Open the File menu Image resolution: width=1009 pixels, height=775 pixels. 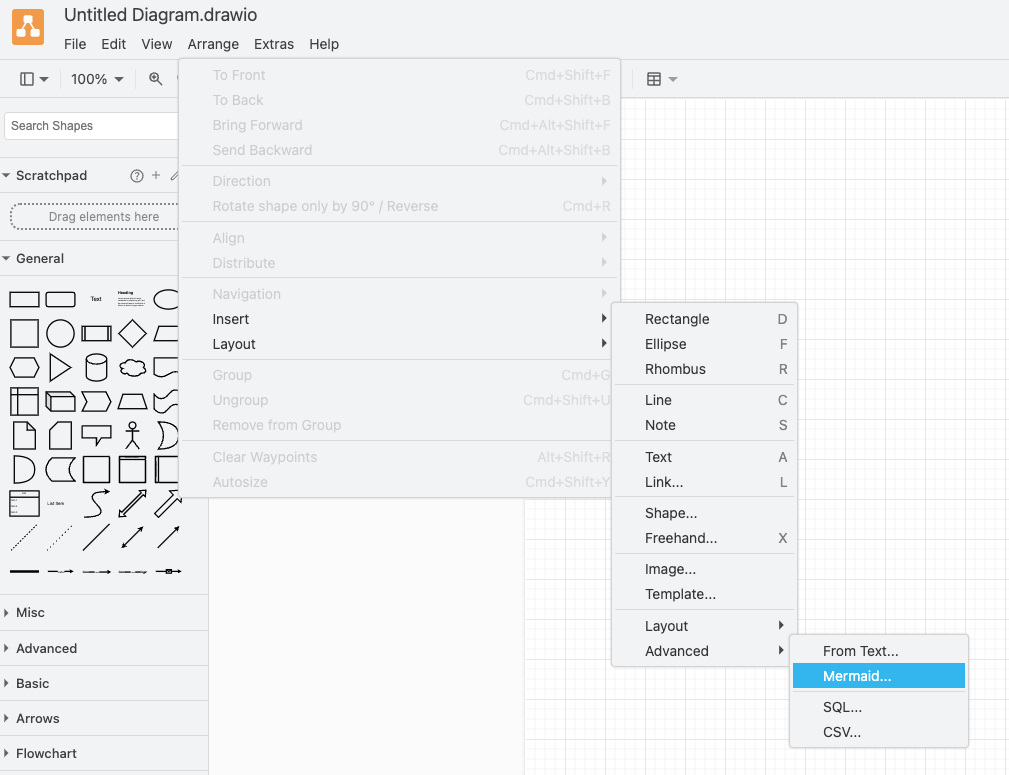pos(75,44)
